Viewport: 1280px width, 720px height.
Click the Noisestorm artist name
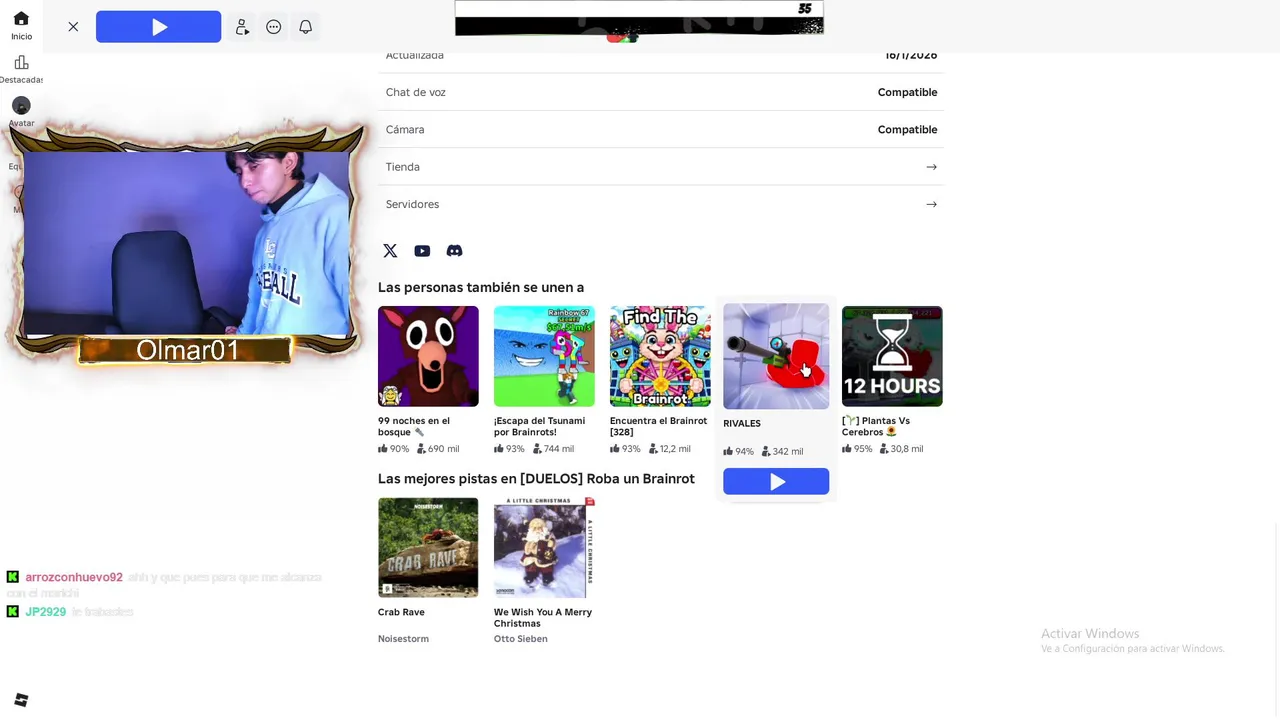pos(403,639)
